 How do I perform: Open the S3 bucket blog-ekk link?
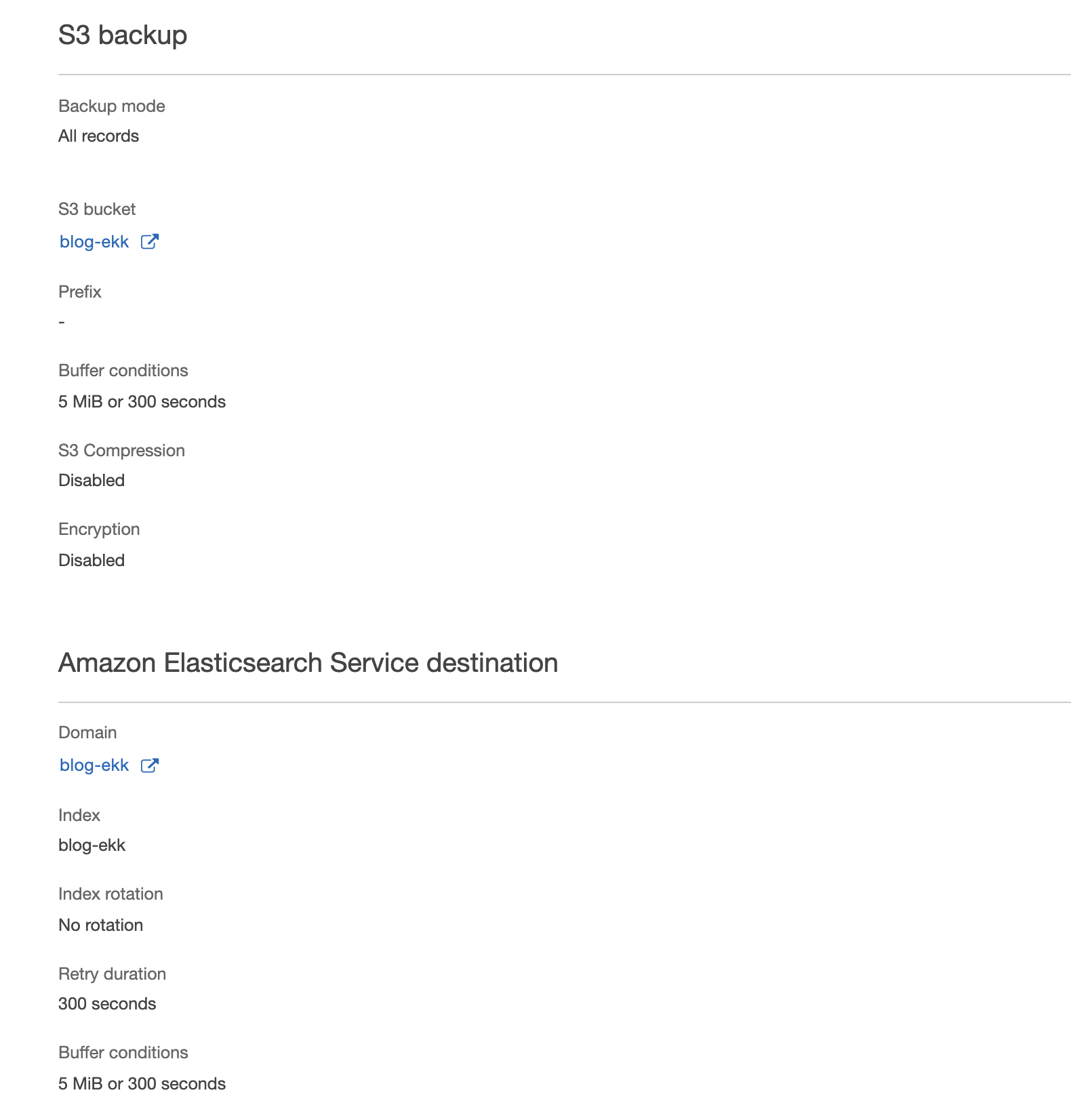[94, 242]
